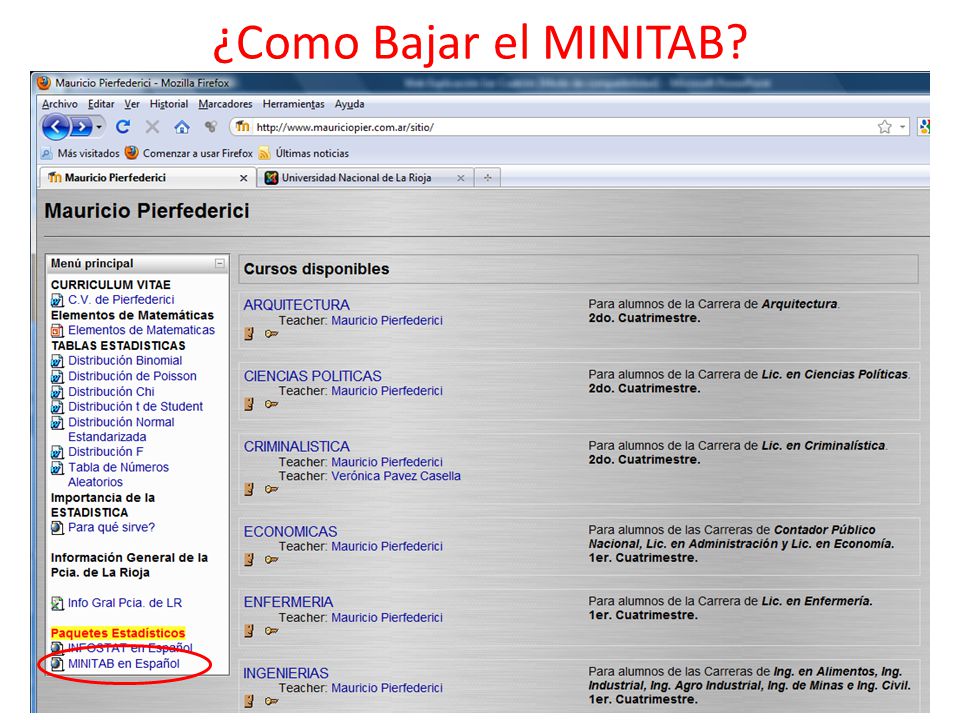
Task: Open the Info Gral Pcia. de LR link
Action: pos(124,602)
